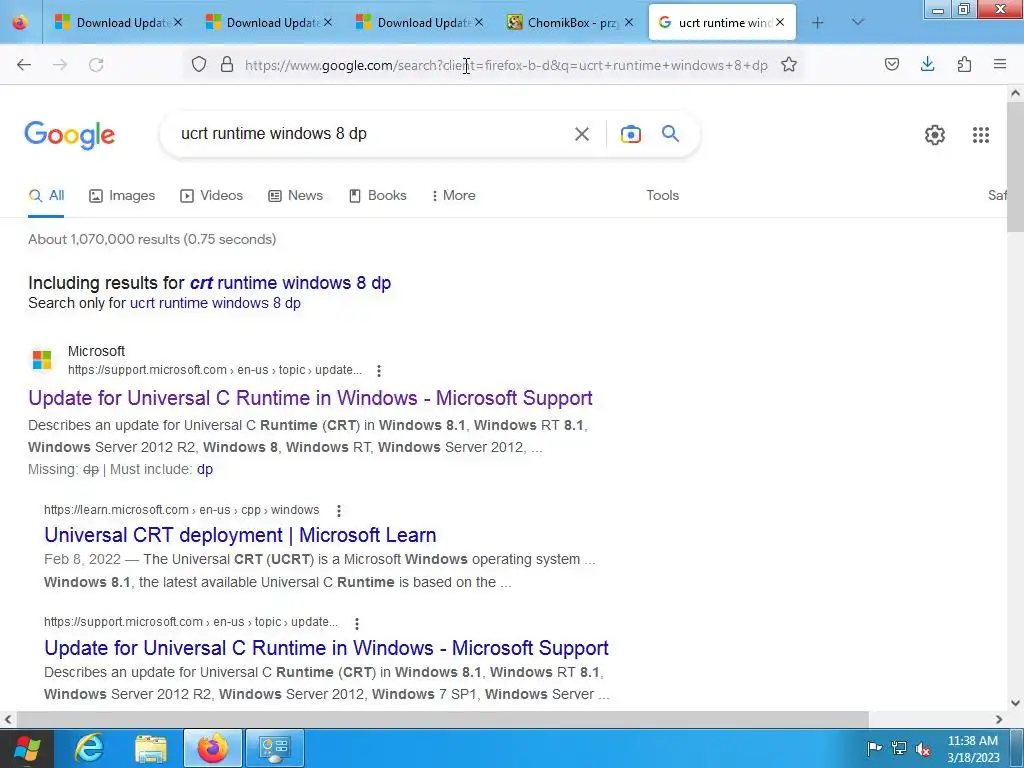Open the control panel taskbar app
The image size is (1024, 768).
point(274,748)
